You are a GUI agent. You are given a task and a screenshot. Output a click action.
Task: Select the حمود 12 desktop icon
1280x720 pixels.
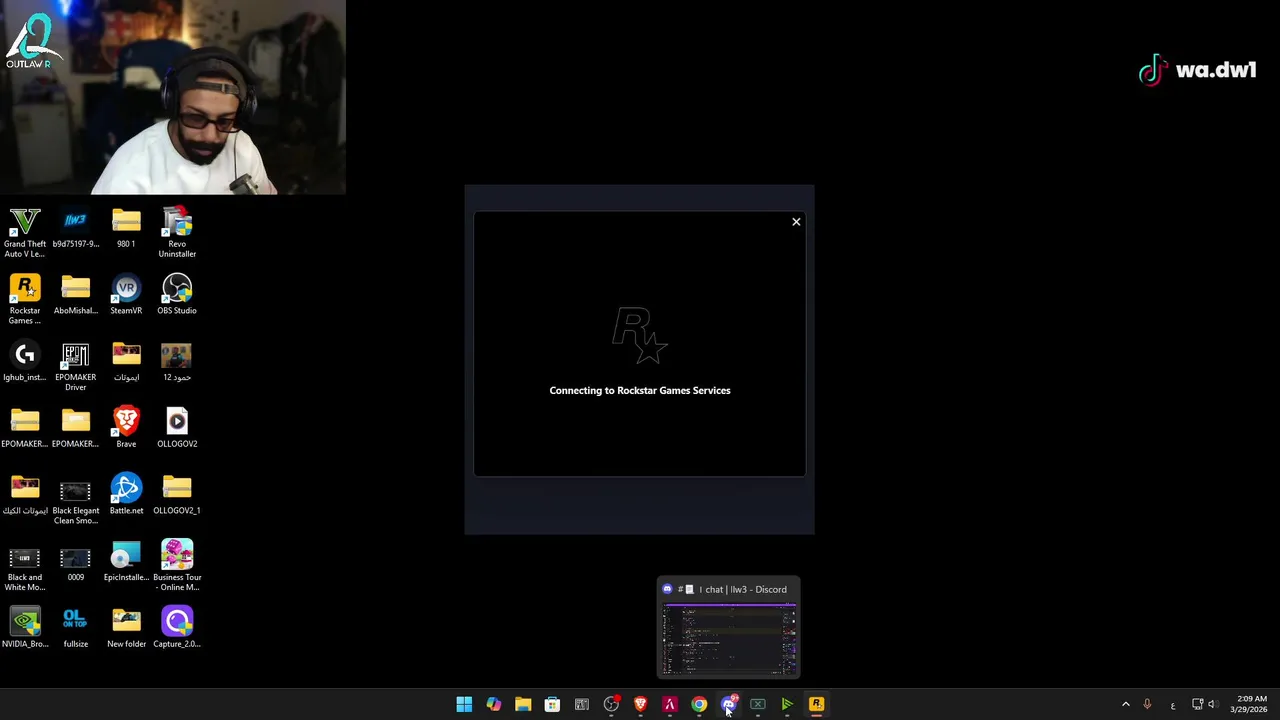click(177, 362)
